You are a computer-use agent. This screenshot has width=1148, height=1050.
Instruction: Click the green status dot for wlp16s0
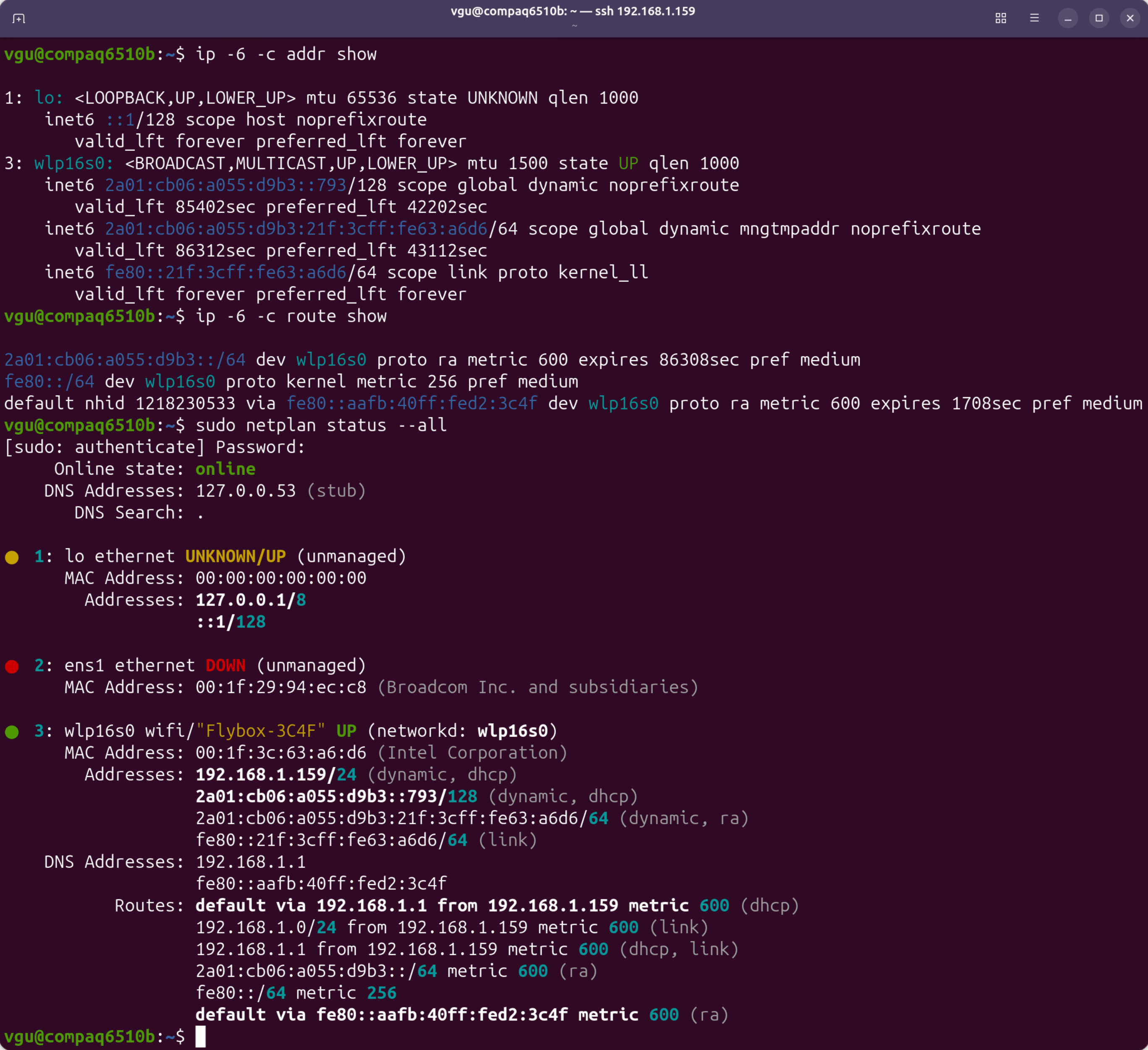coord(12,732)
